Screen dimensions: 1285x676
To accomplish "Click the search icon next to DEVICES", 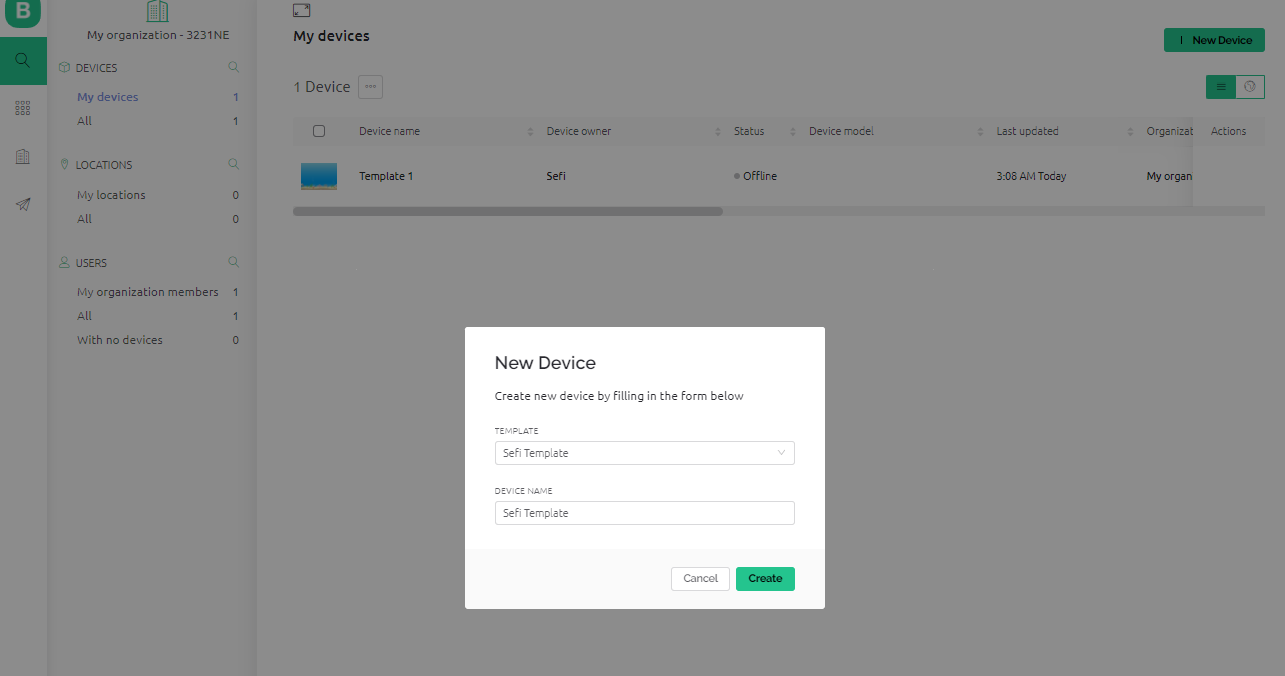I will (x=234, y=68).
